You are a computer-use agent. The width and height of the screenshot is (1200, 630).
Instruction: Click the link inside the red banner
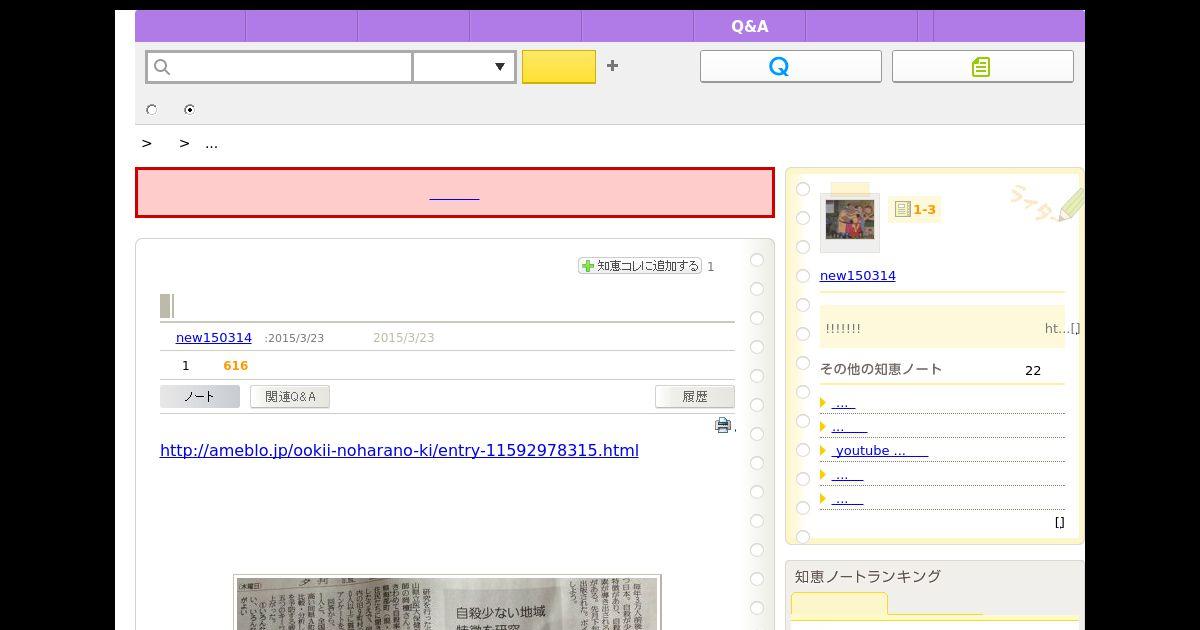point(454,193)
